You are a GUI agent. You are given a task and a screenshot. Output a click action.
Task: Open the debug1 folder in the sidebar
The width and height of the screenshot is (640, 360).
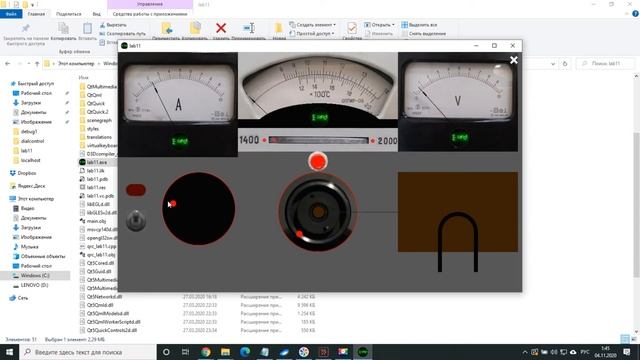tap(29, 131)
